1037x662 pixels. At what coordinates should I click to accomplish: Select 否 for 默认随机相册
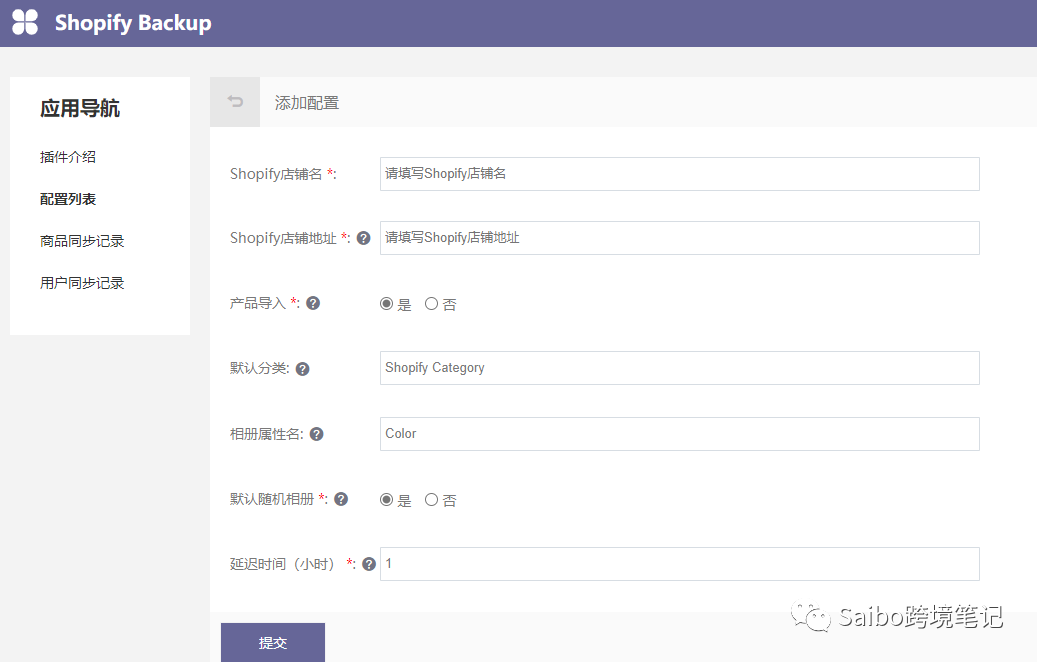point(431,498)
